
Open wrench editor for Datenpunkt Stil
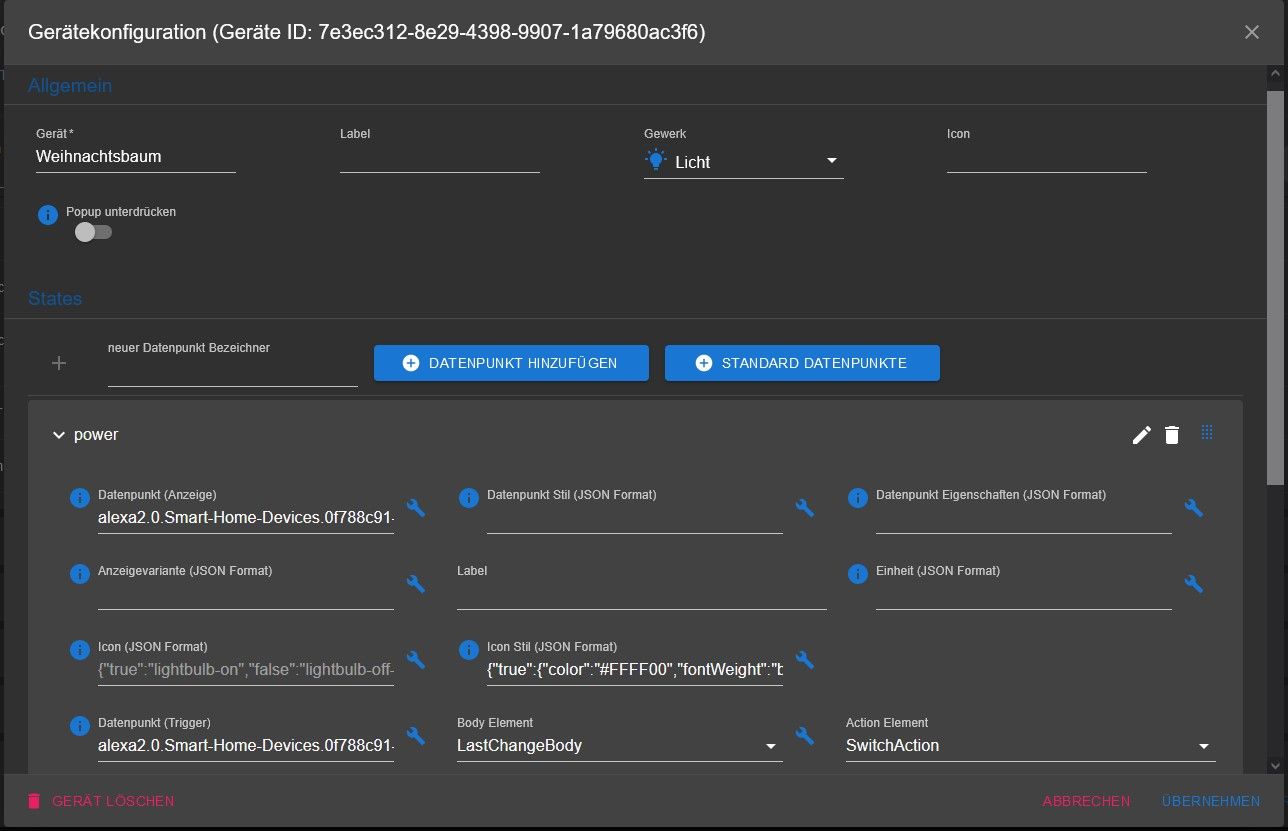[804, 508]
